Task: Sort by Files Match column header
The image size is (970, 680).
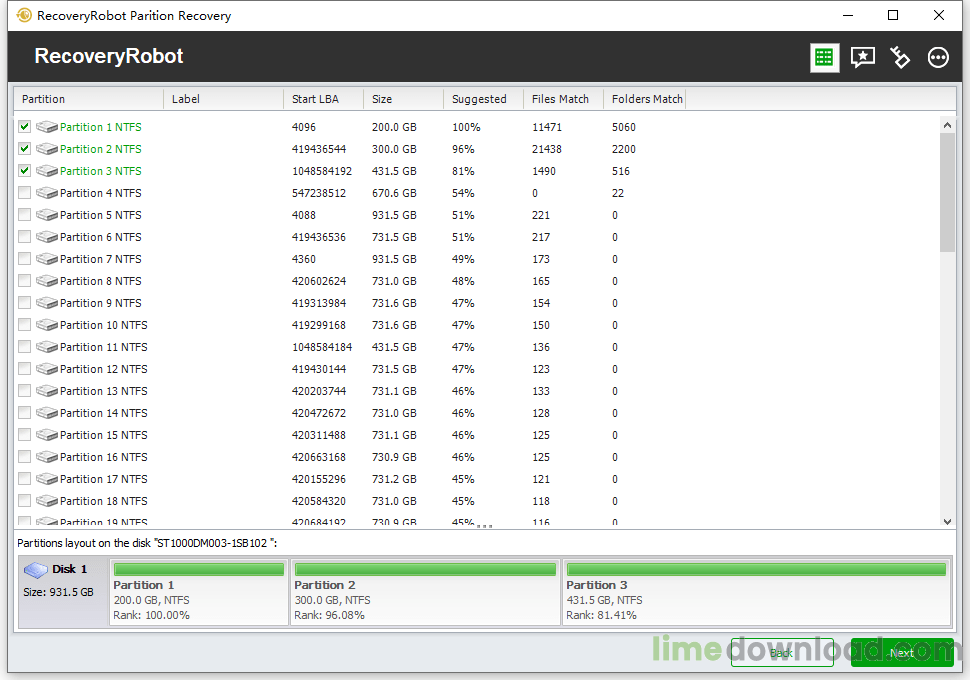Action: click(564, 99)
